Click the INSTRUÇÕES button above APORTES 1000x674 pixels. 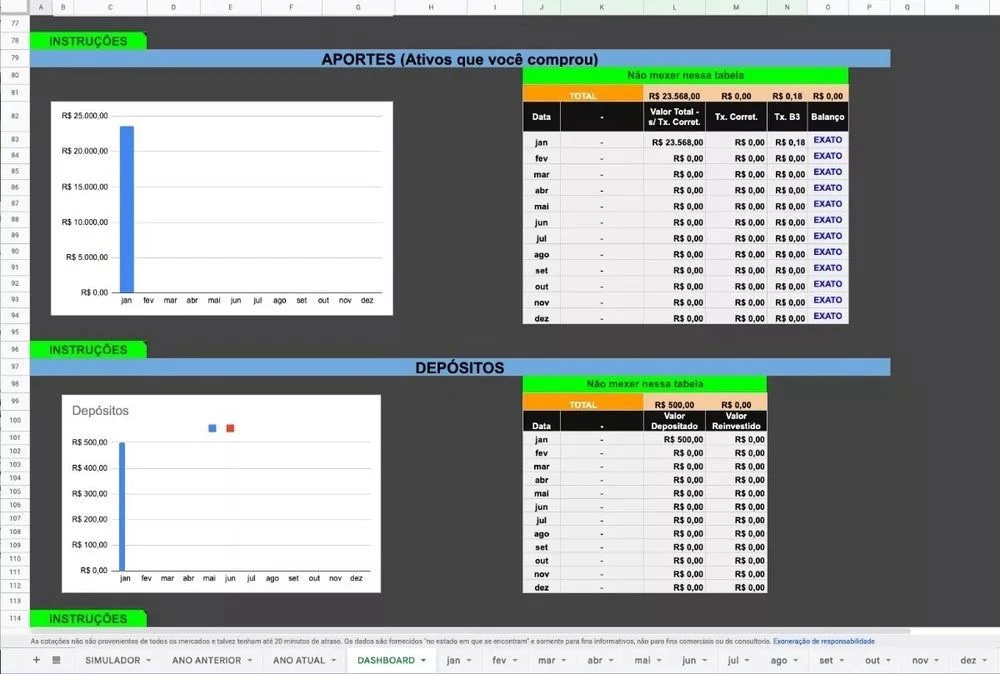(x=88, y=41)
